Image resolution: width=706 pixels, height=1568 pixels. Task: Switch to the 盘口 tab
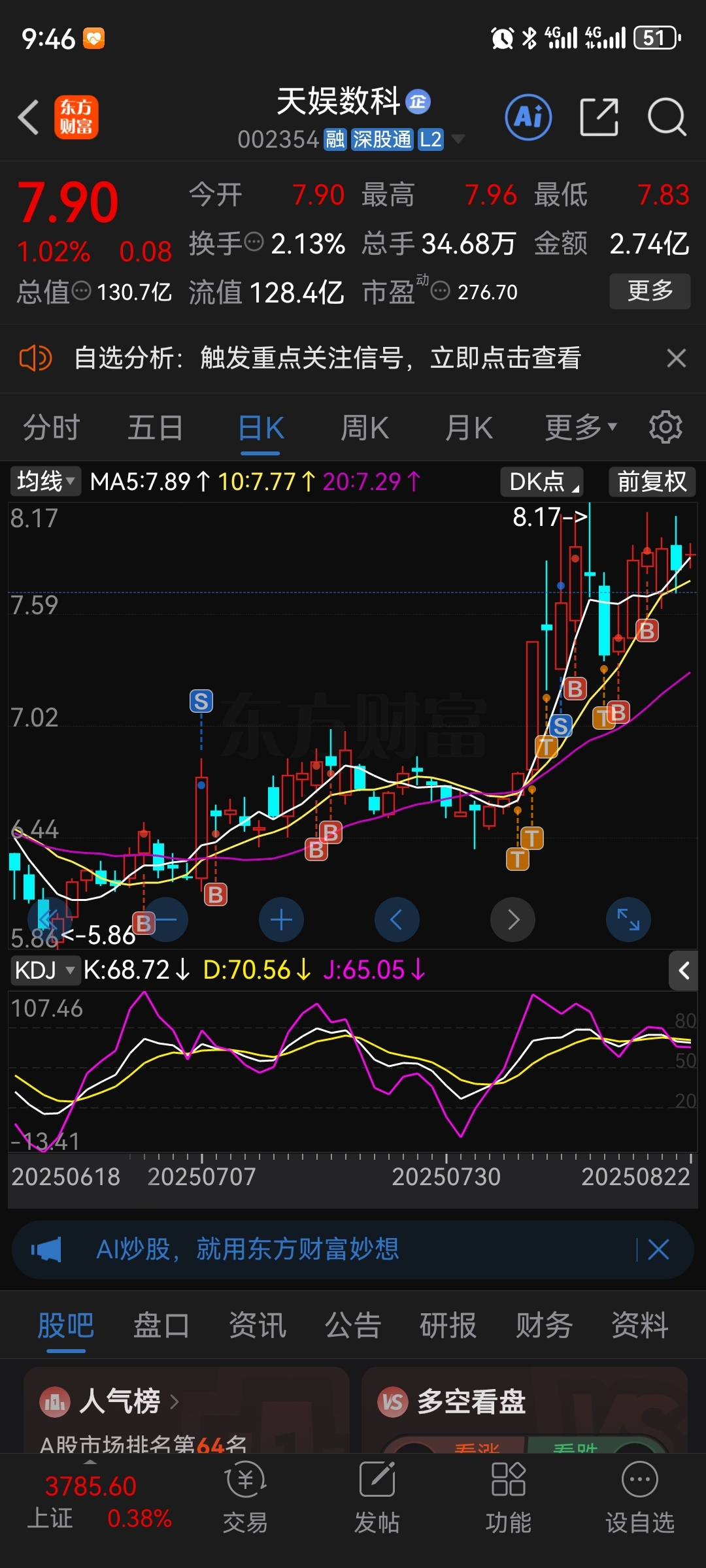[161, 1326]
